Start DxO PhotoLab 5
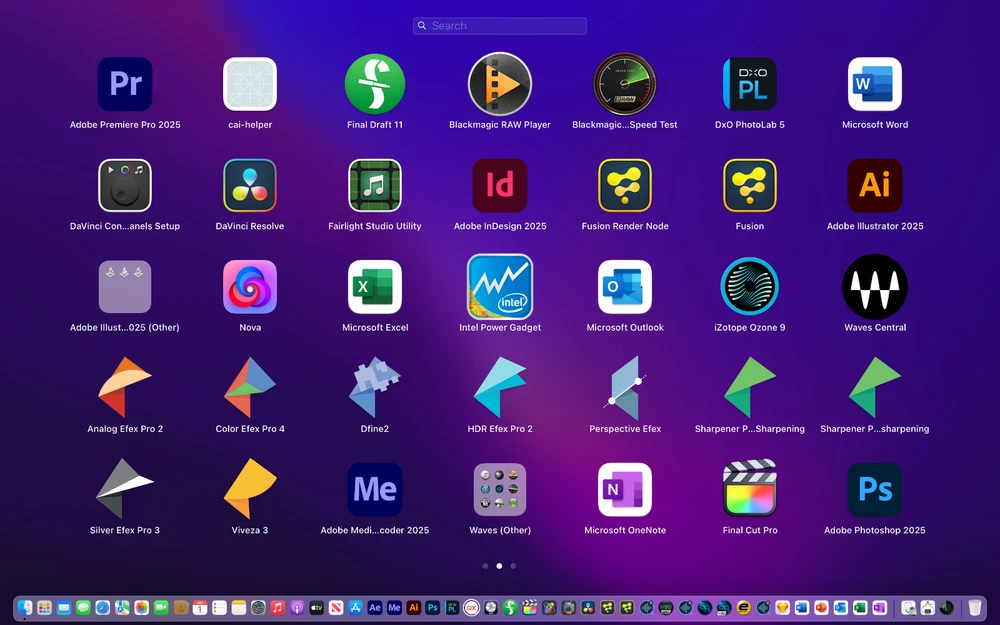Viewport: 1000px width, 625px height. [x=750, y=84]
